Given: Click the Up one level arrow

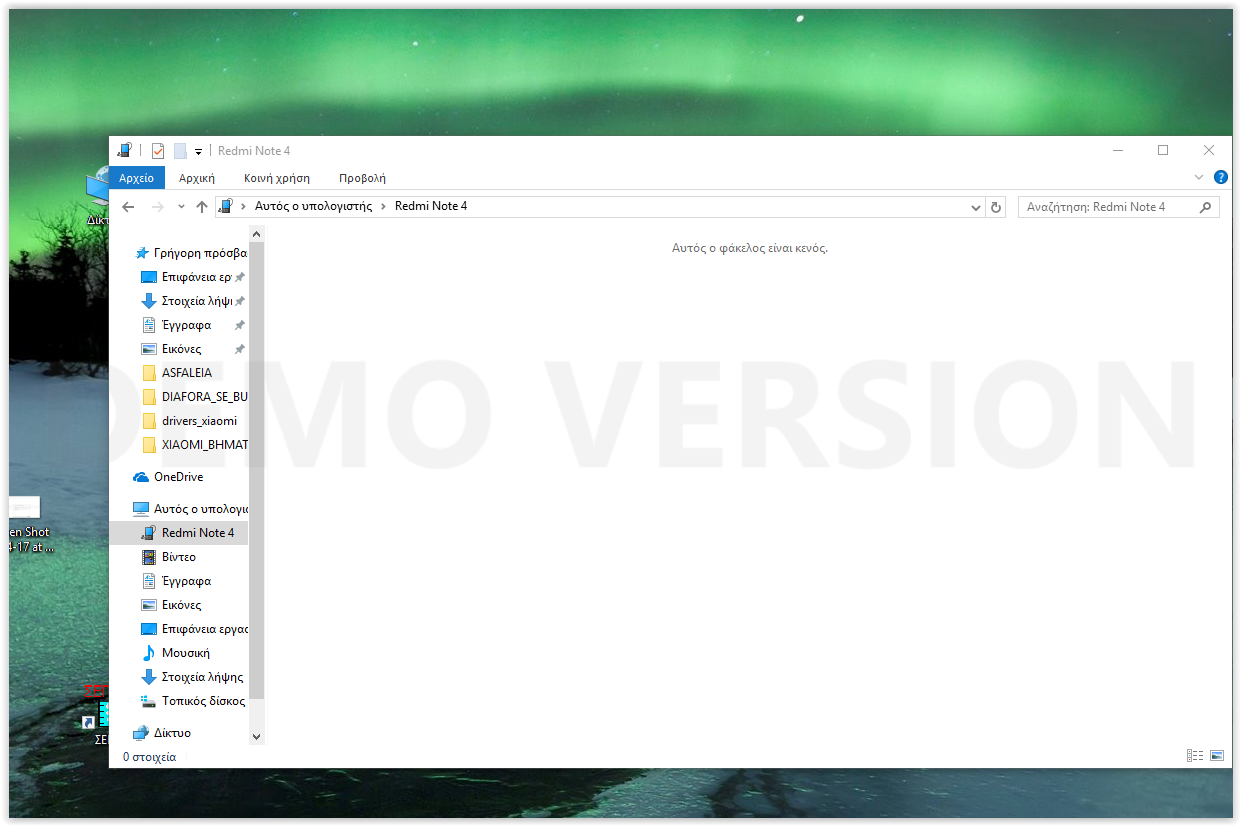Looking at the screenshot, I should (202, 207).
